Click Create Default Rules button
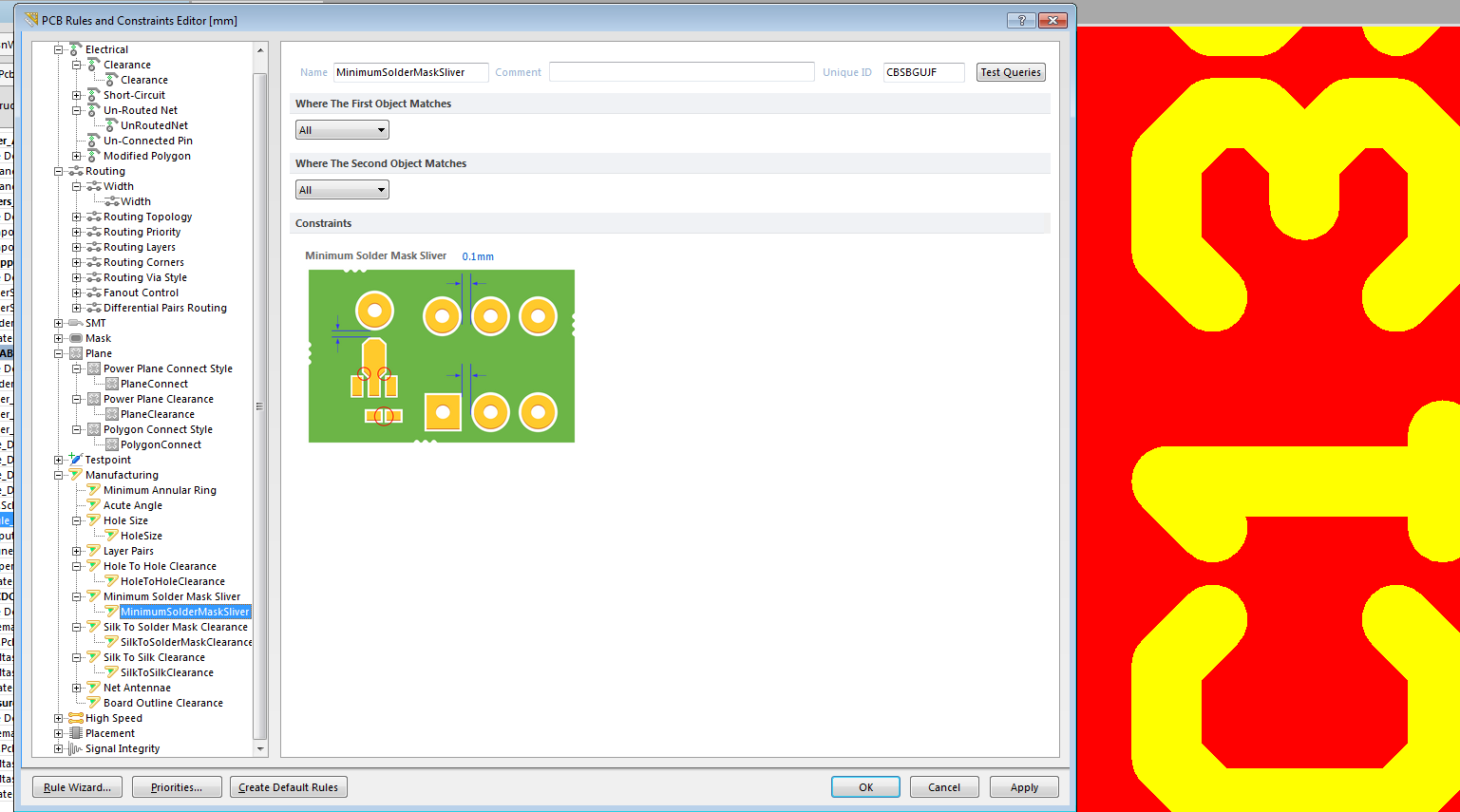The height and width of the screenshot is (812, 1460). point(289,787)
